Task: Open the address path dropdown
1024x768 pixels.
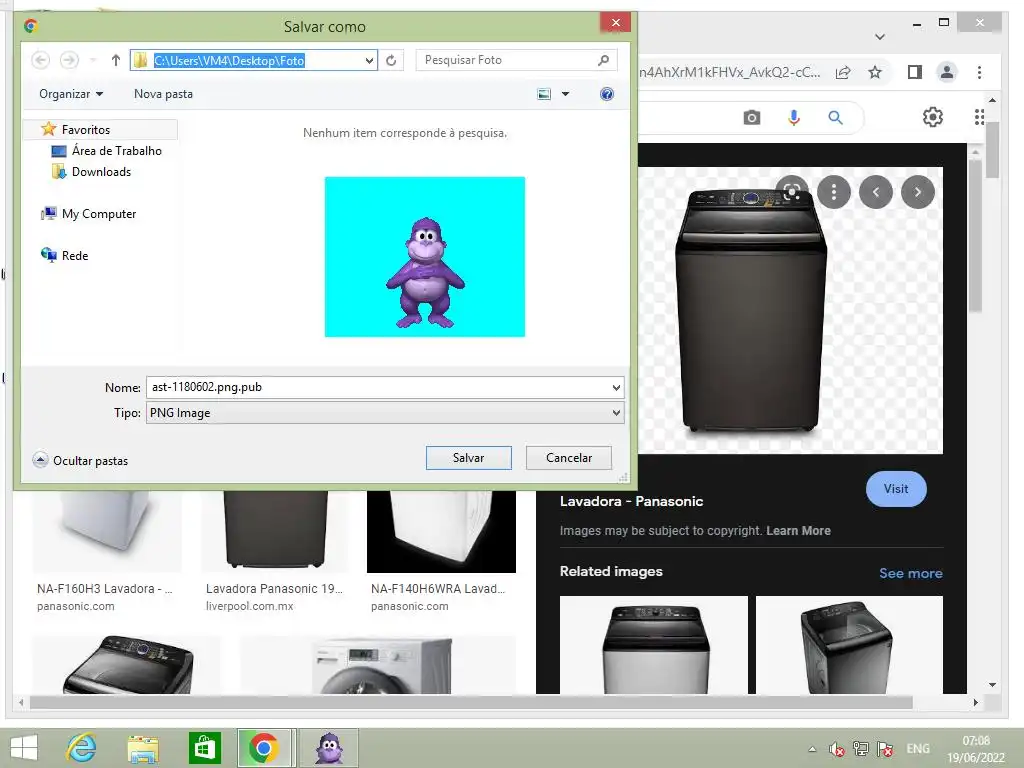Action: click(370, 61)
